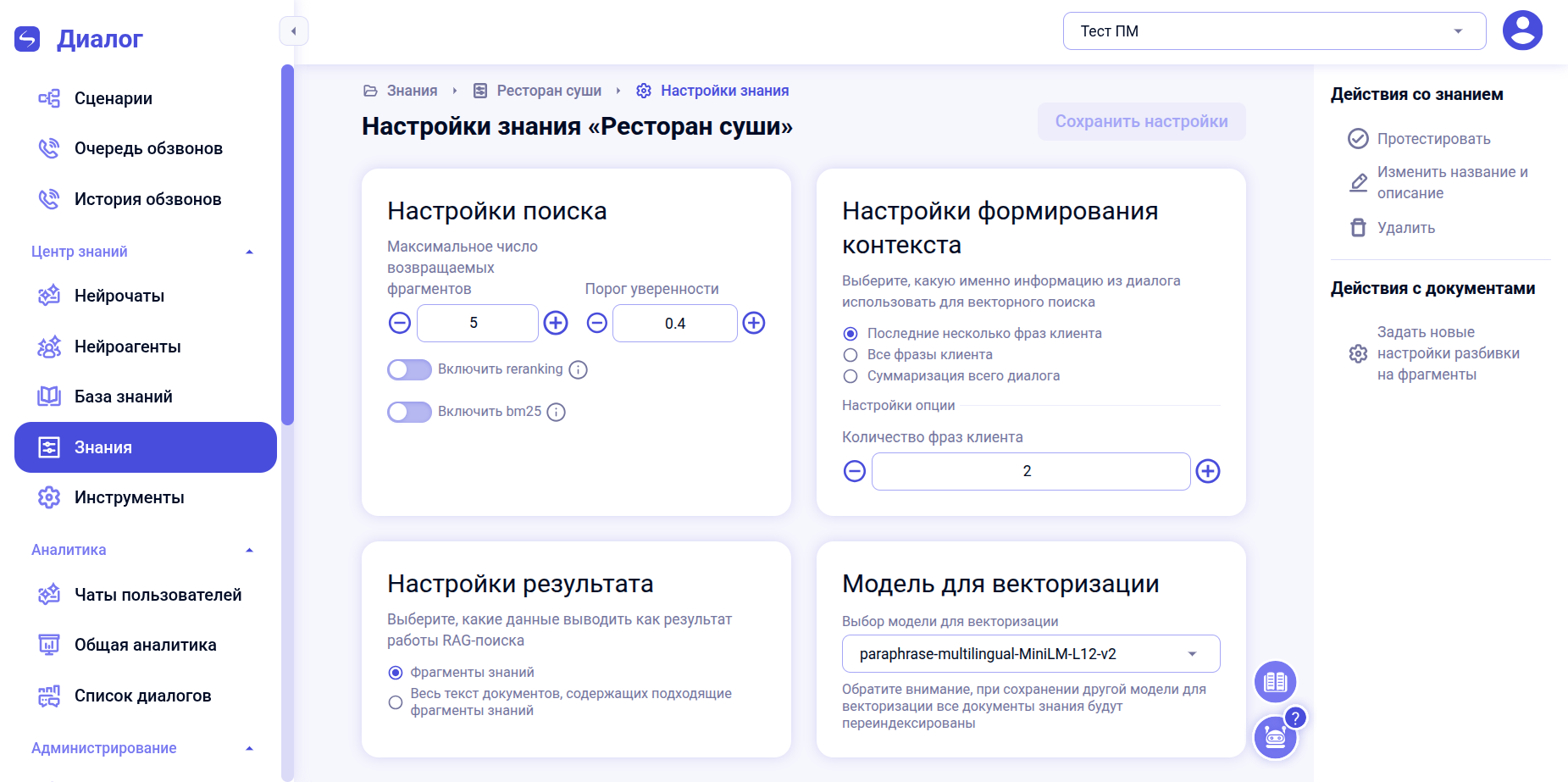Open База знаний

(146, 397)
